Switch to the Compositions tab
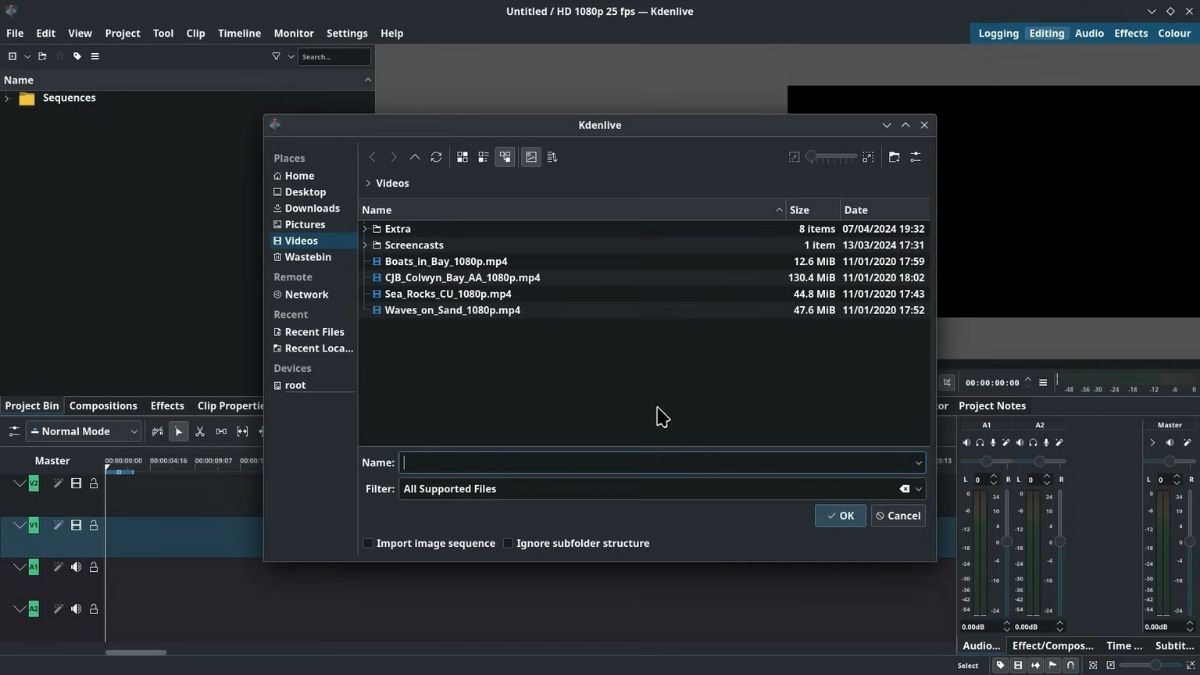 (x=103, y=406)
